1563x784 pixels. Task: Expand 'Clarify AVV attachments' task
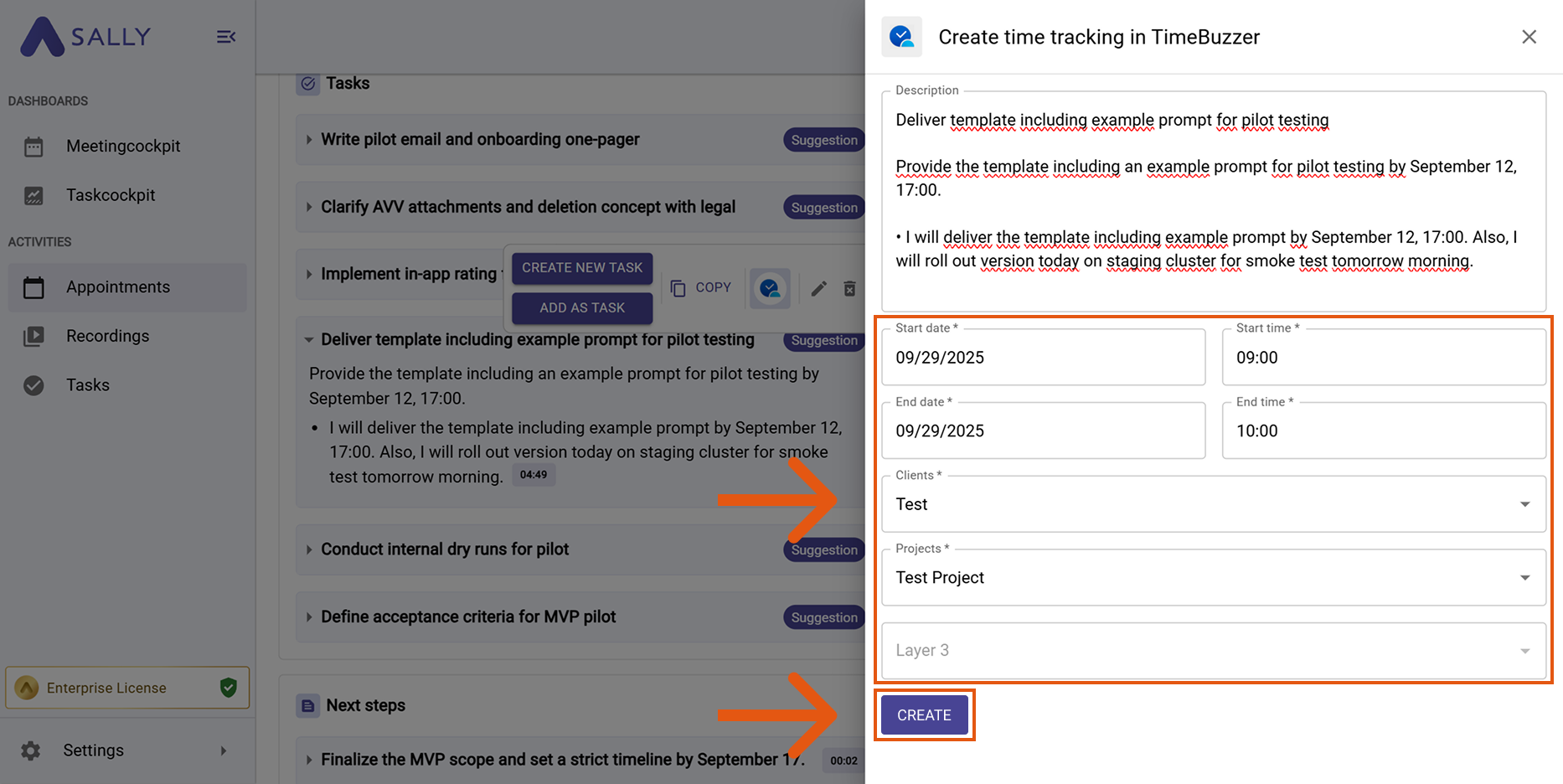click(x=309, y=207)
